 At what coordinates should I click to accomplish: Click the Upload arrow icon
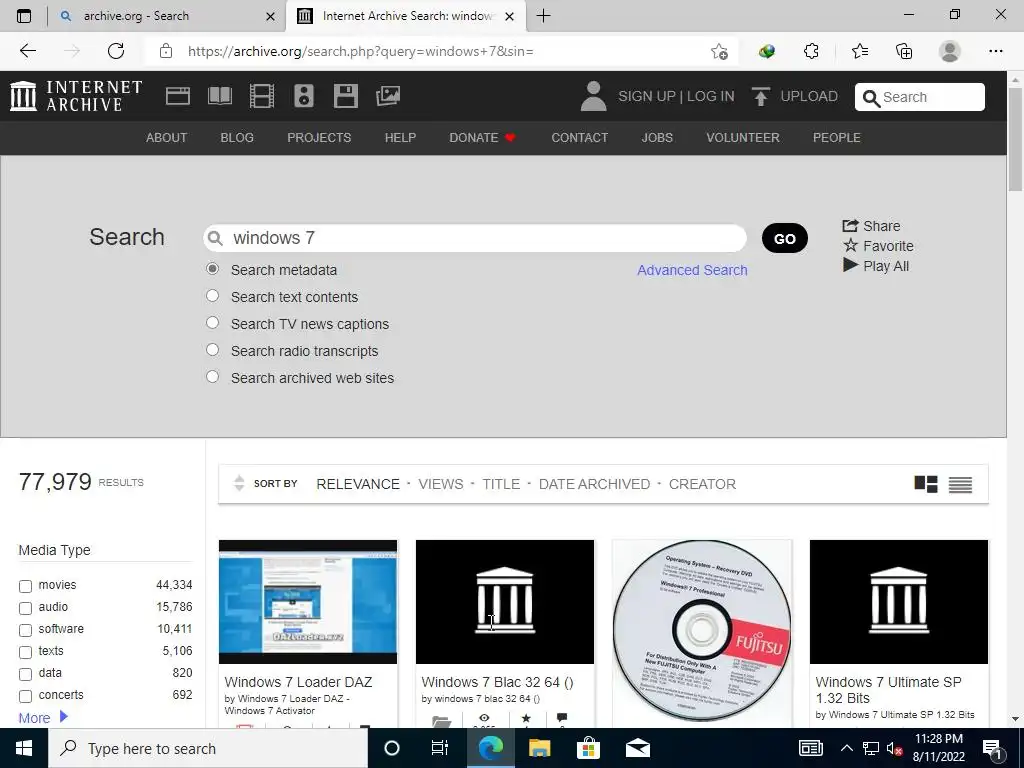pos(761,96)
